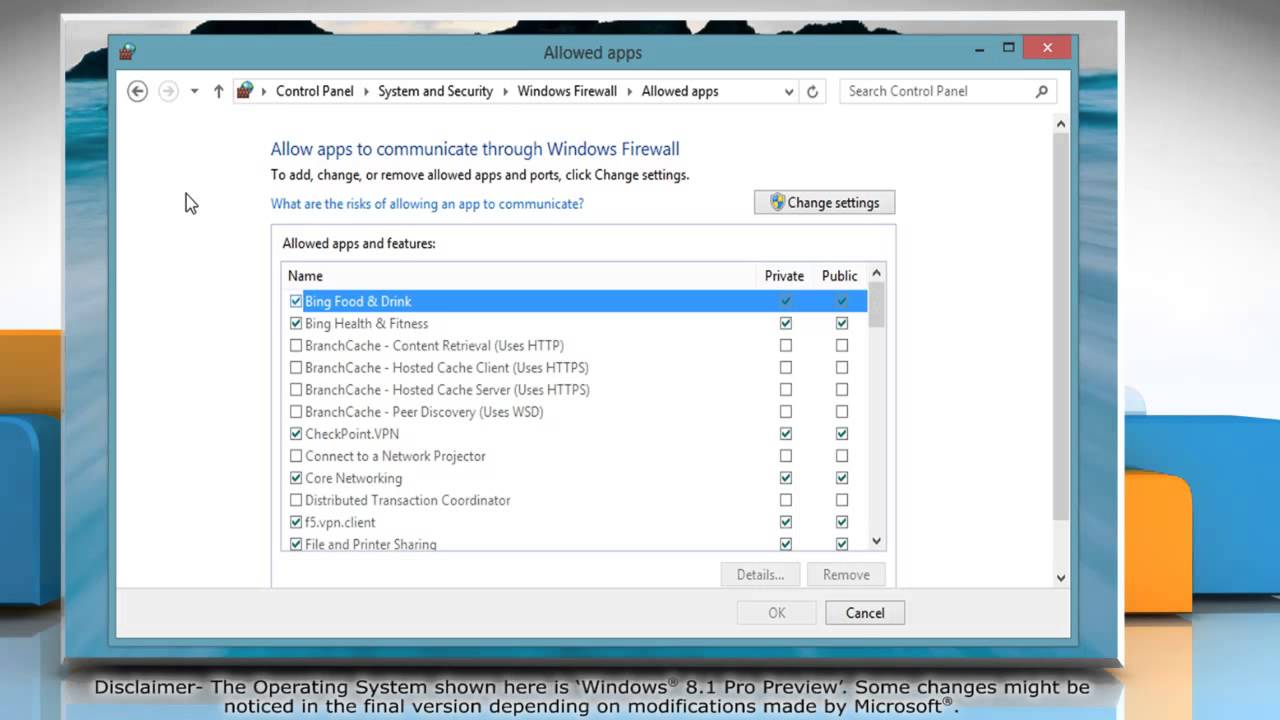Screen dimensions: 1280x720
Task: Click apps list scroll down arrow
Action: point(877,541)
